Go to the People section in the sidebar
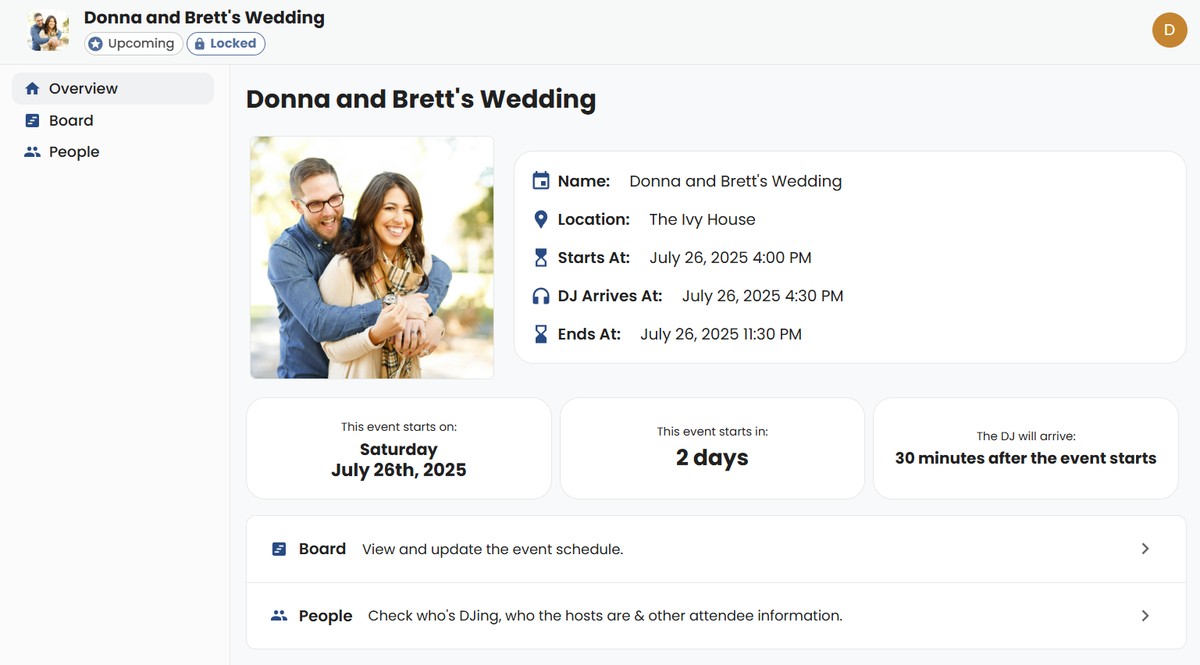 pos(113,152)
